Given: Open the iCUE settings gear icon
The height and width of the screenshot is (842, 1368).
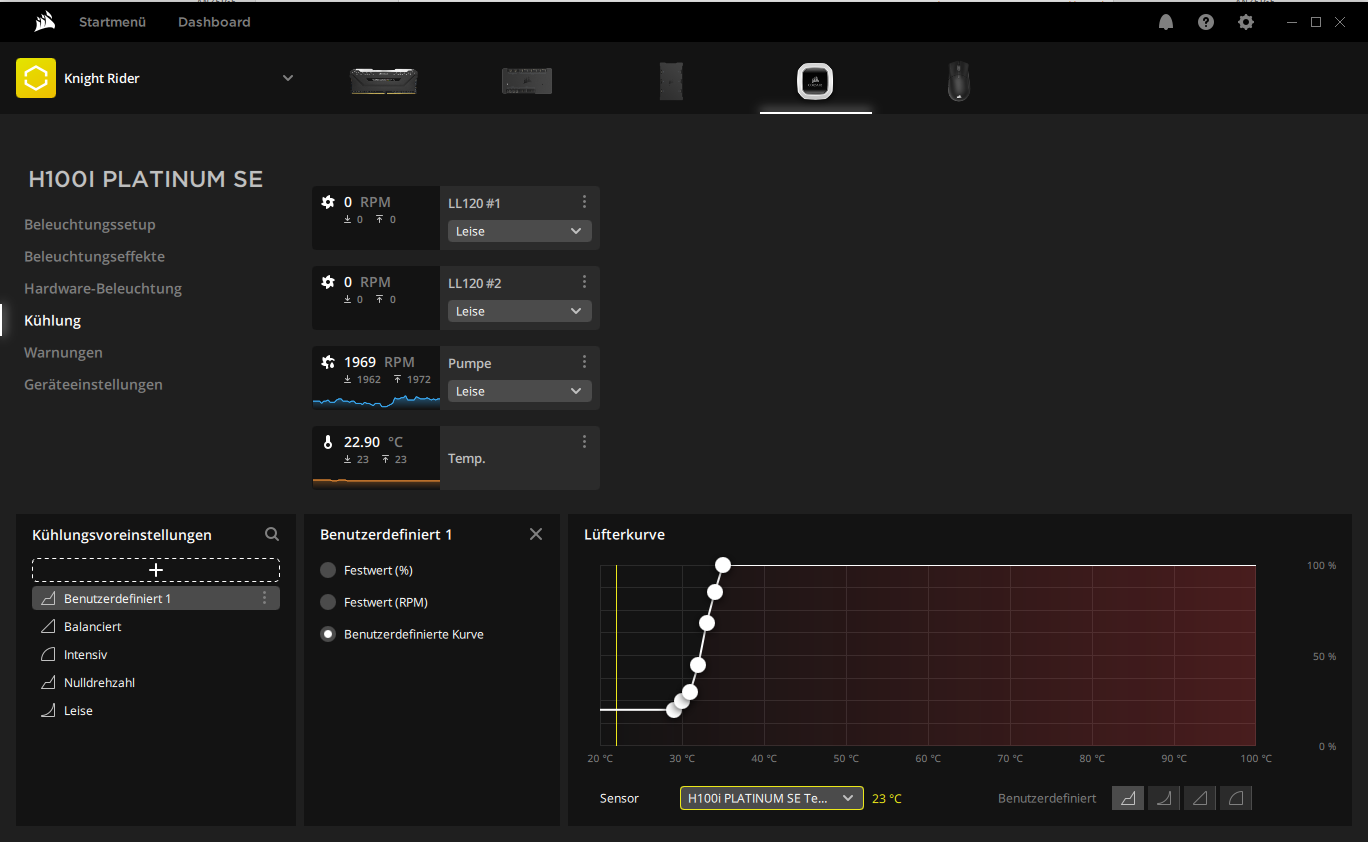Looking at the screenshot, I should [1246, 22].
